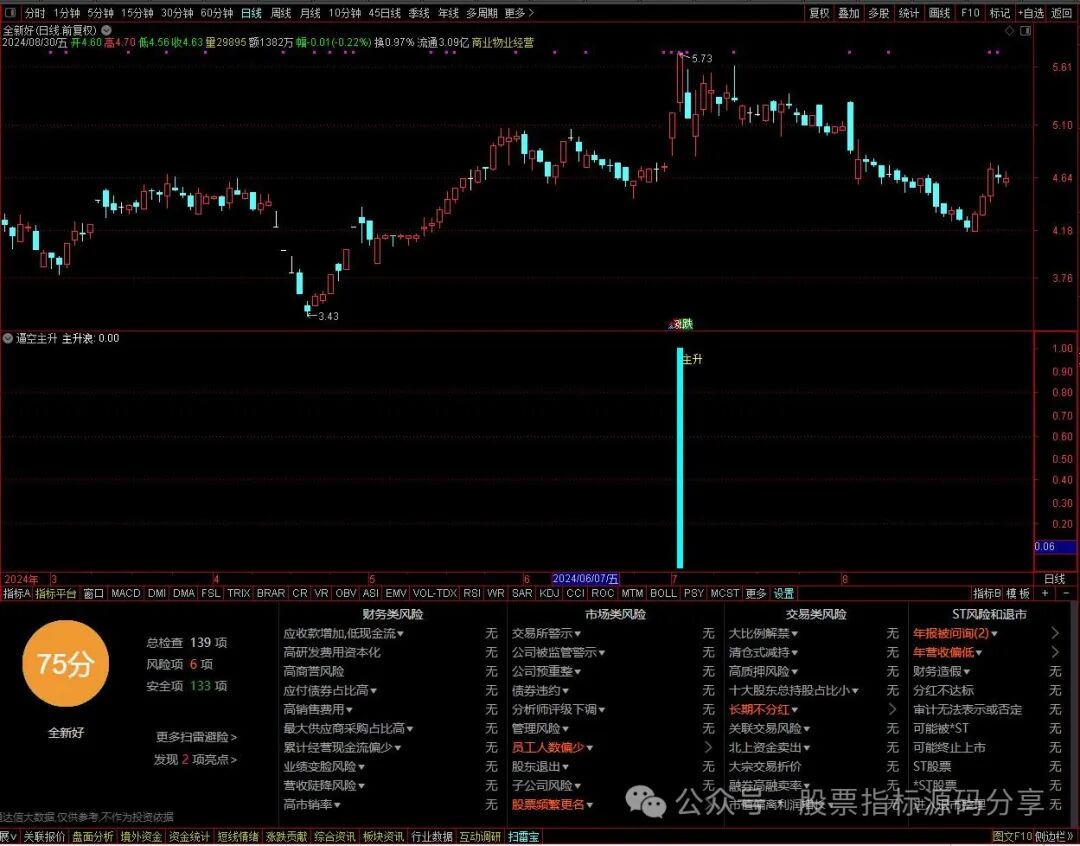Click the diamond icon above the price axis
The height and width of the screenshot is (846, 1080).
pos(1010,31)
